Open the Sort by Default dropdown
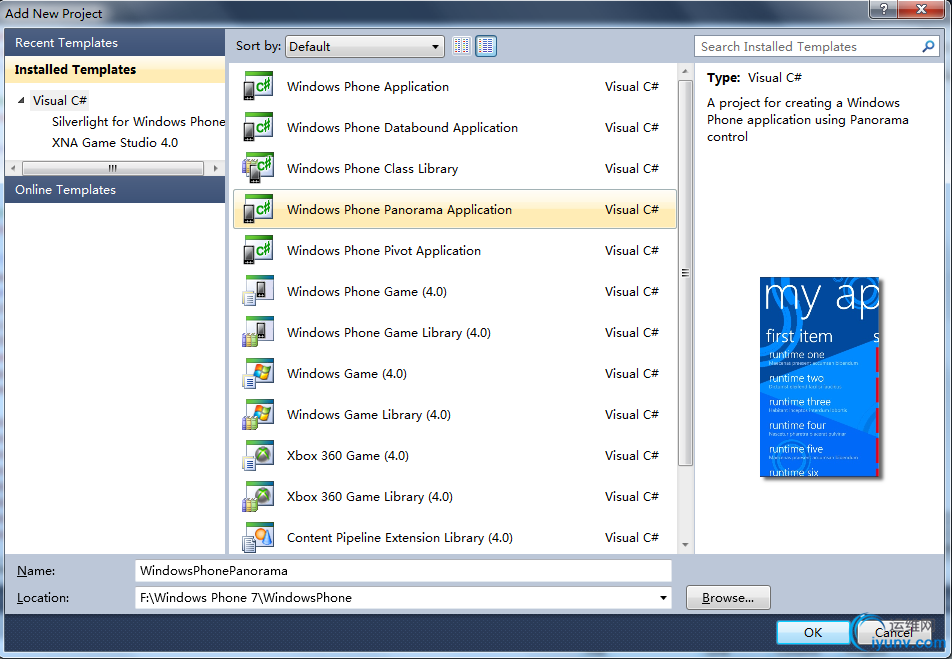 364,47
